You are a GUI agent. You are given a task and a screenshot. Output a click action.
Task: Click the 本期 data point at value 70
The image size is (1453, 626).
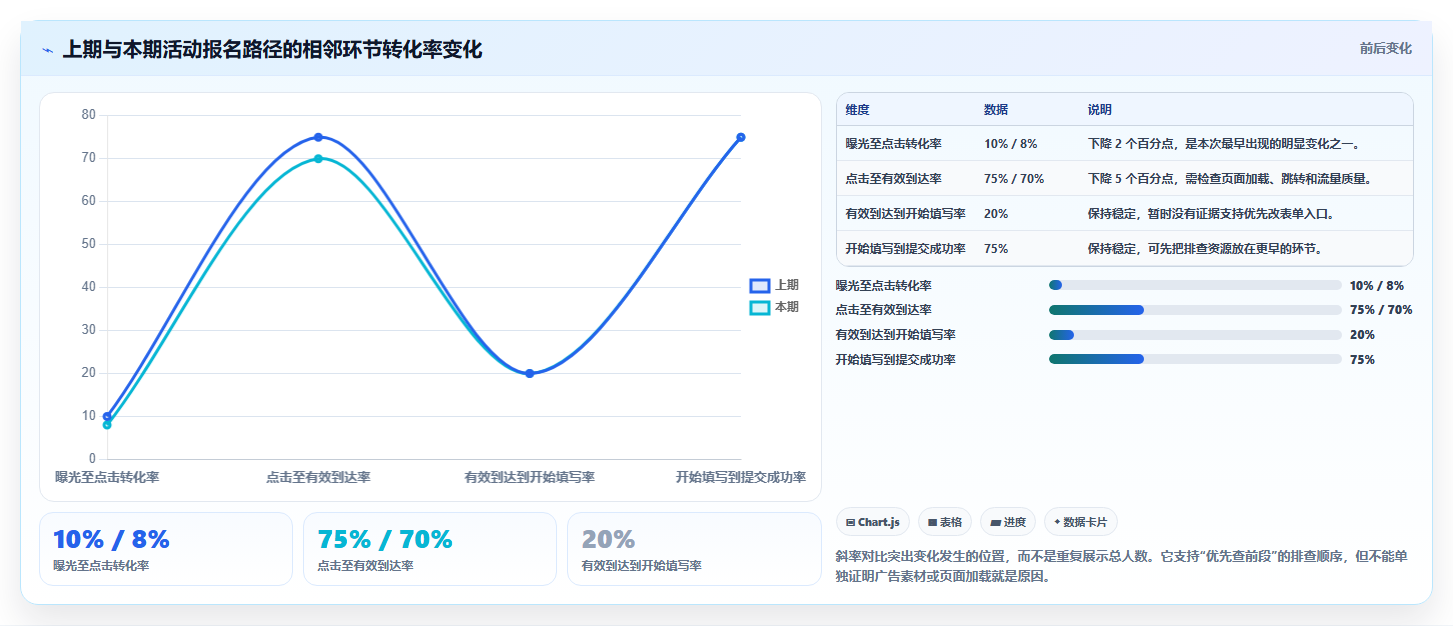point(318,158)
